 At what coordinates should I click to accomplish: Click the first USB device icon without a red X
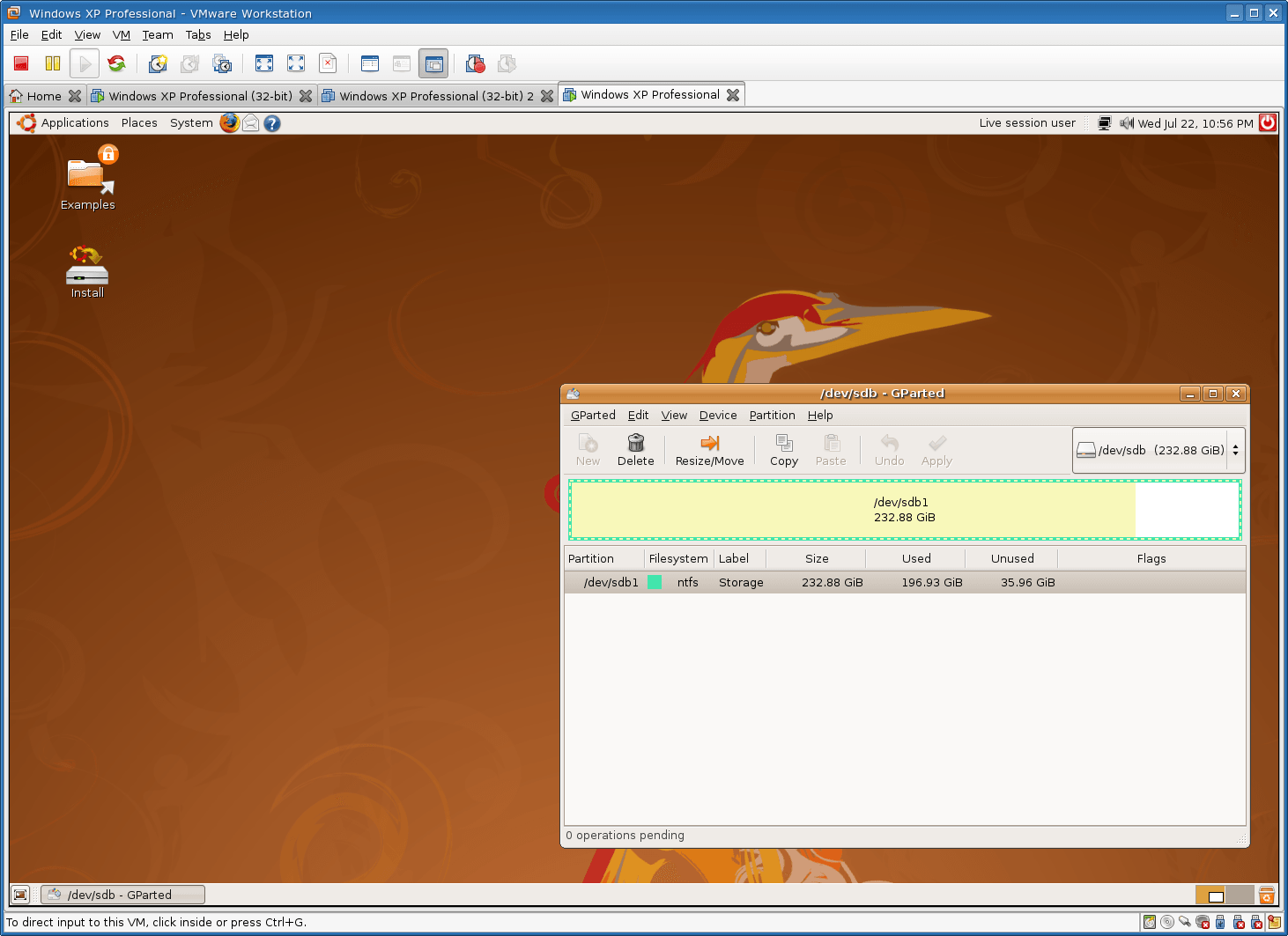tap(1220, 922)
